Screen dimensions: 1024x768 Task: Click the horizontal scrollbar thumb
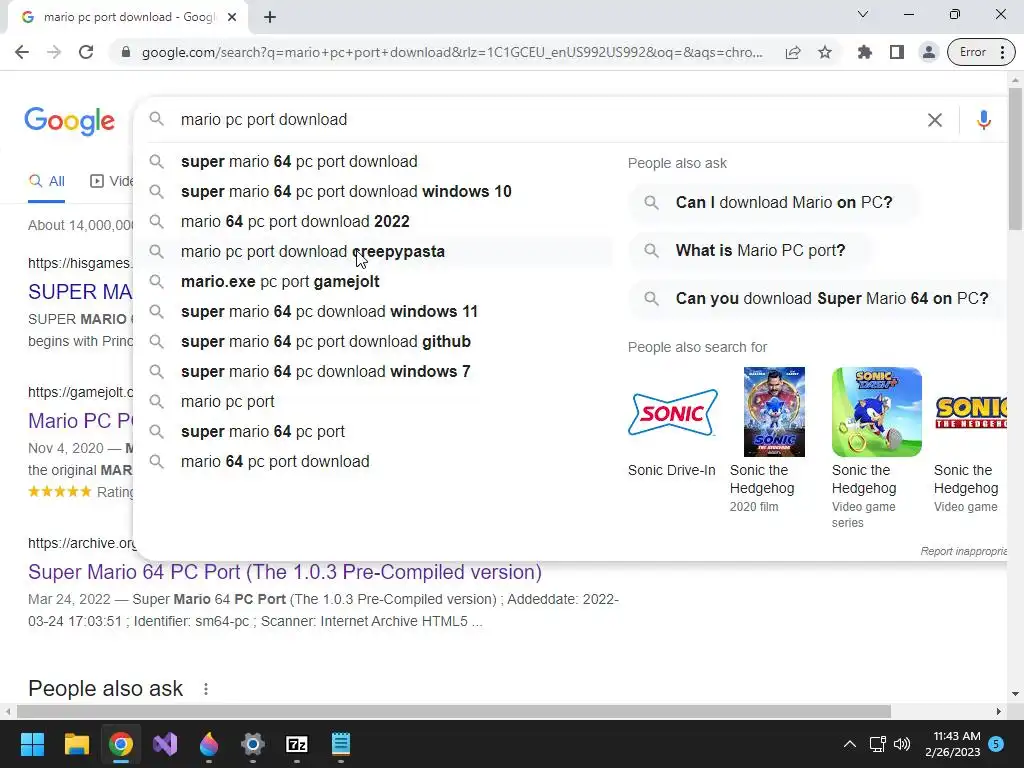coord(454,711)
